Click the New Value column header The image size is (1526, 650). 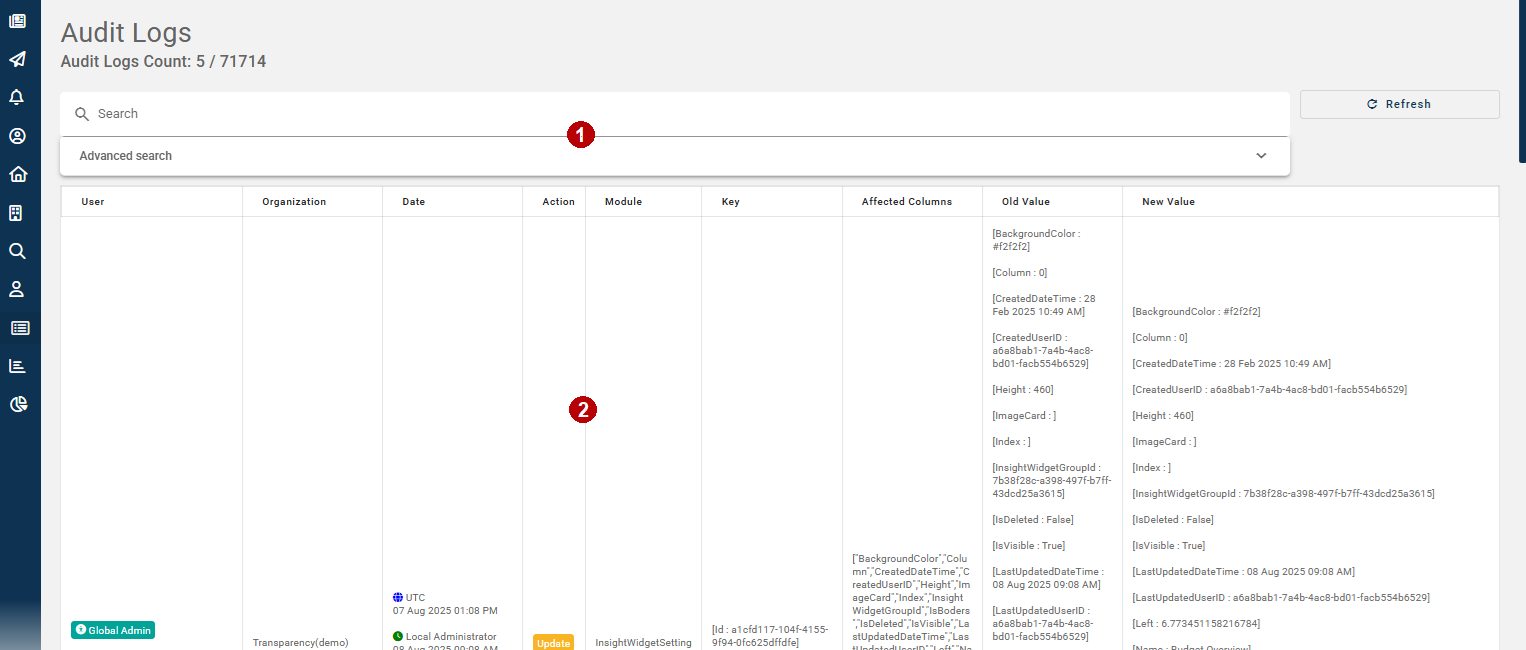1168,202
